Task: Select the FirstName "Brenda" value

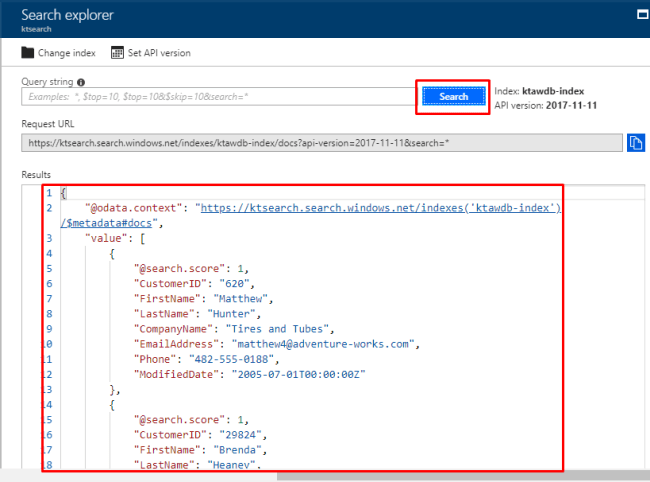Action: coord(238,450)
